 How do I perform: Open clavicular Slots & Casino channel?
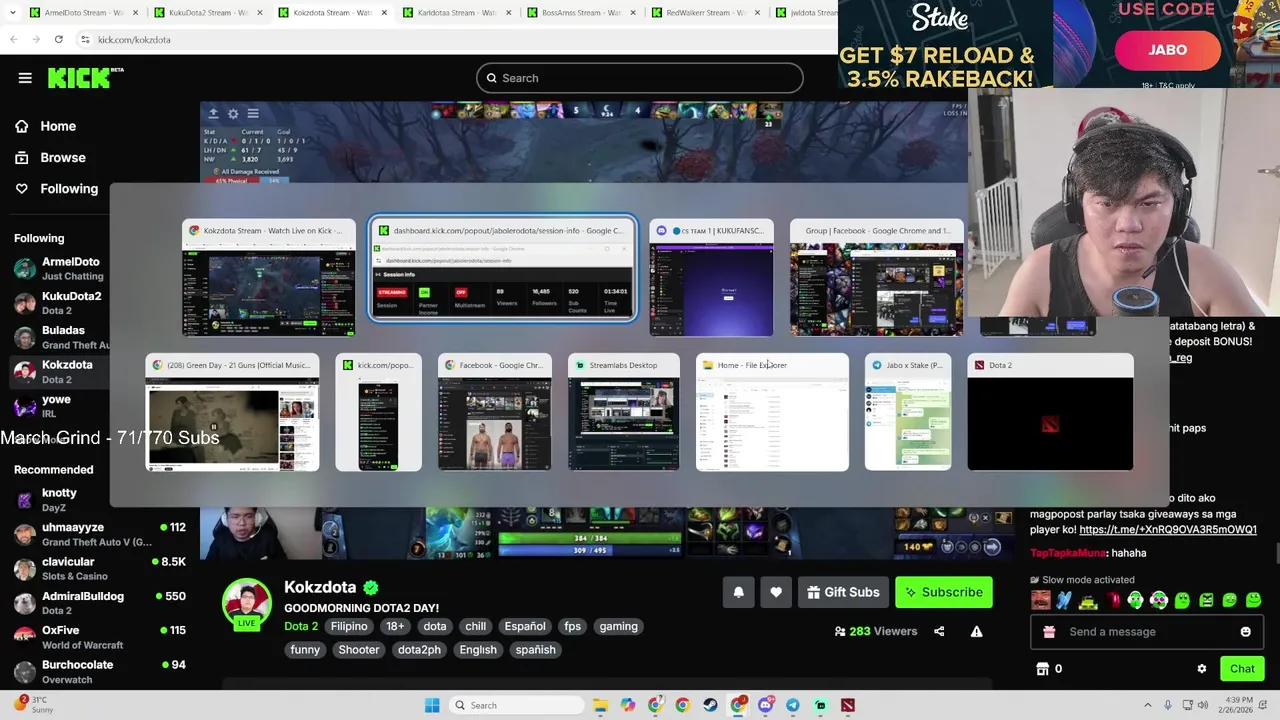coord(98,569)
